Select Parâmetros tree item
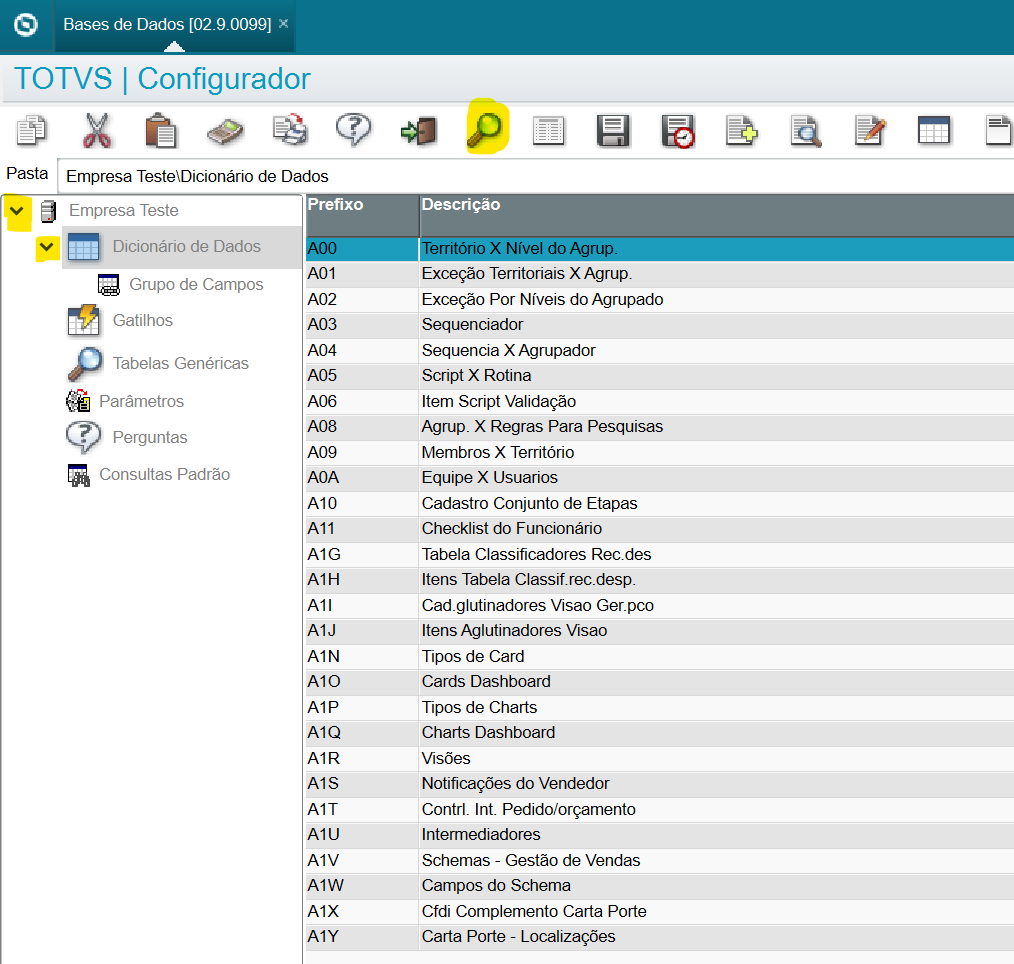The height and width of the screenshot is (964, 1014). click(x=142, y=402)
